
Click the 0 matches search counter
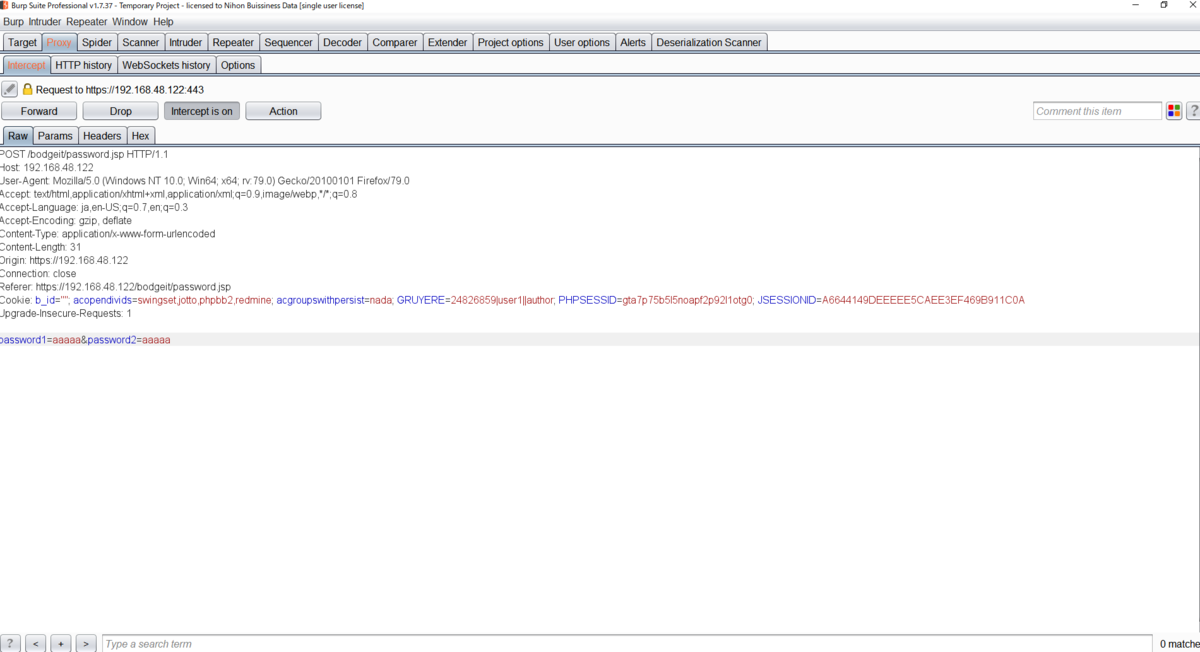(1180, 644)
